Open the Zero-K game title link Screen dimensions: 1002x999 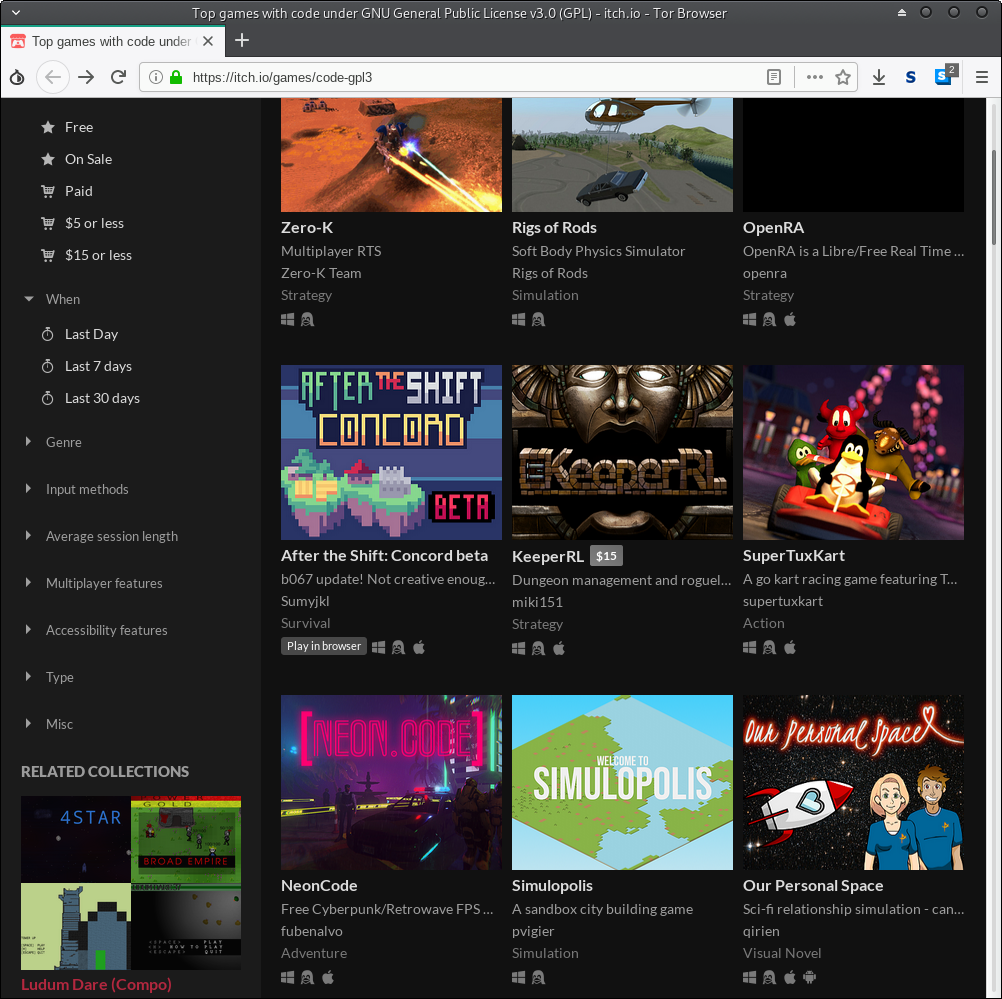click(307, 228)
